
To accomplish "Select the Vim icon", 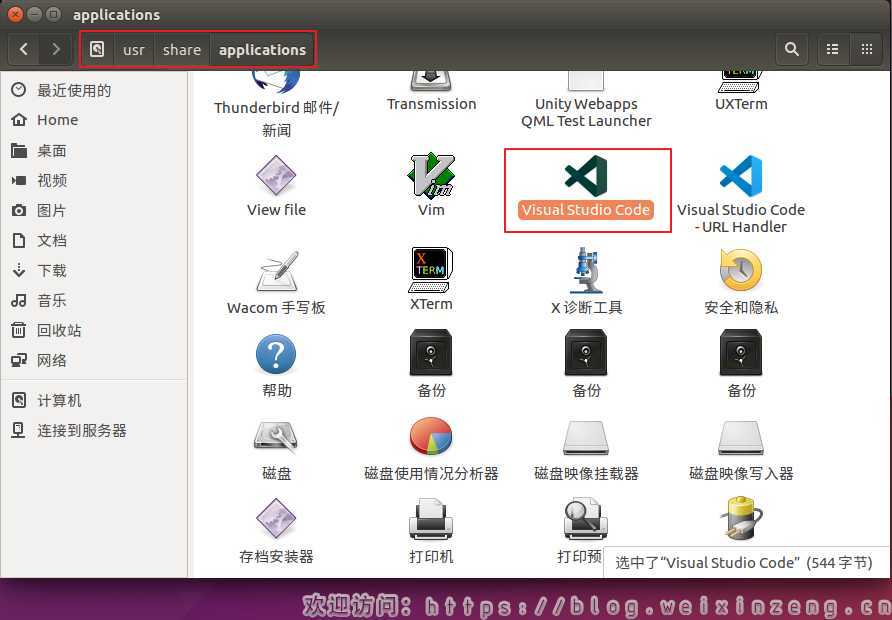I will pyautogui.click(x=431, y=175).
